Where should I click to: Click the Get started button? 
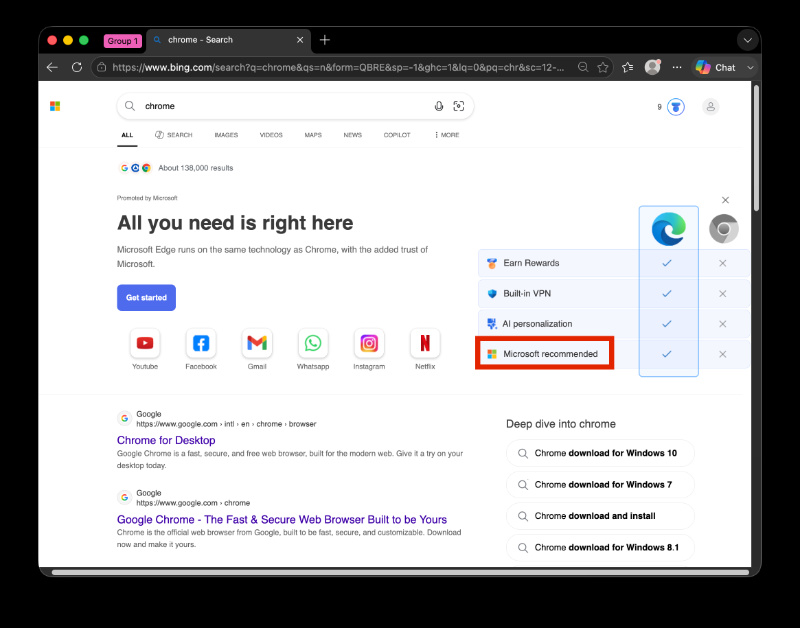tap(146, 297)
